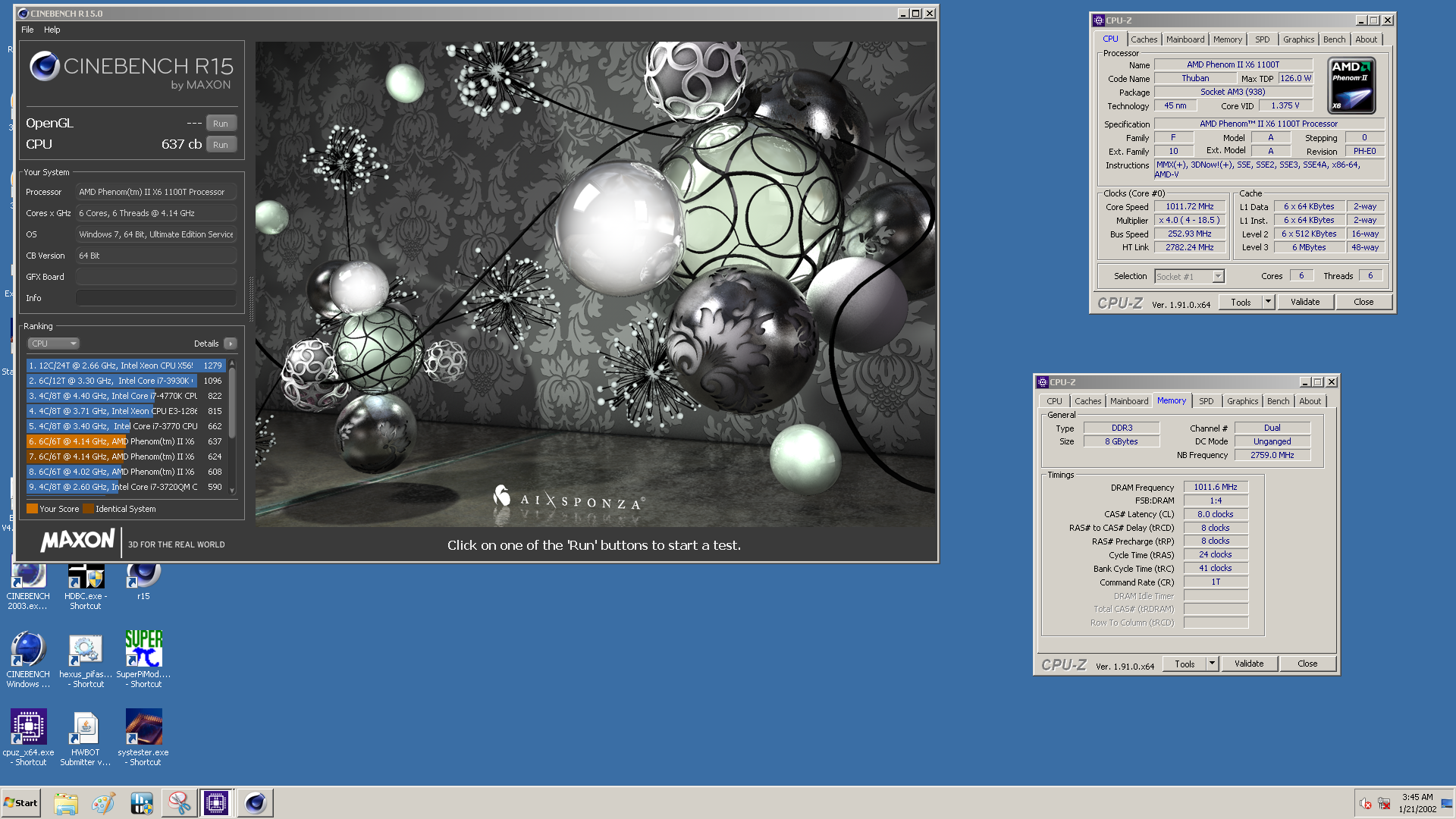This screenshot has width=1456, height=819.
Task: Open the file explorer taskbar icon
Action: click(x=66, y=803)
